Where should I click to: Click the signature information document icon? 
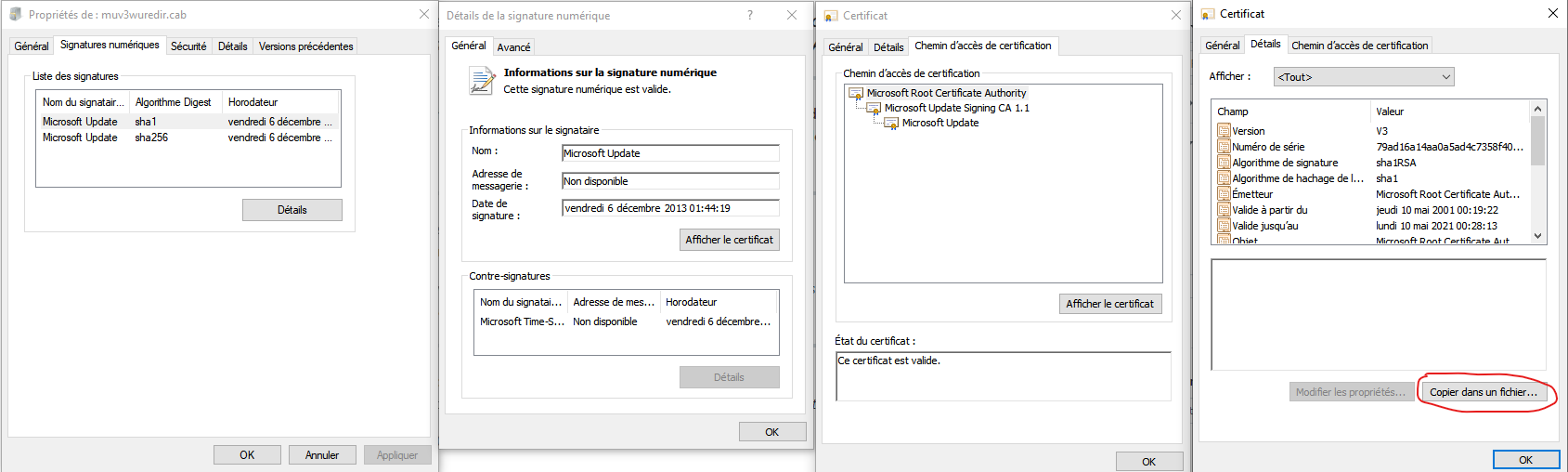click(x=482, y=81)
